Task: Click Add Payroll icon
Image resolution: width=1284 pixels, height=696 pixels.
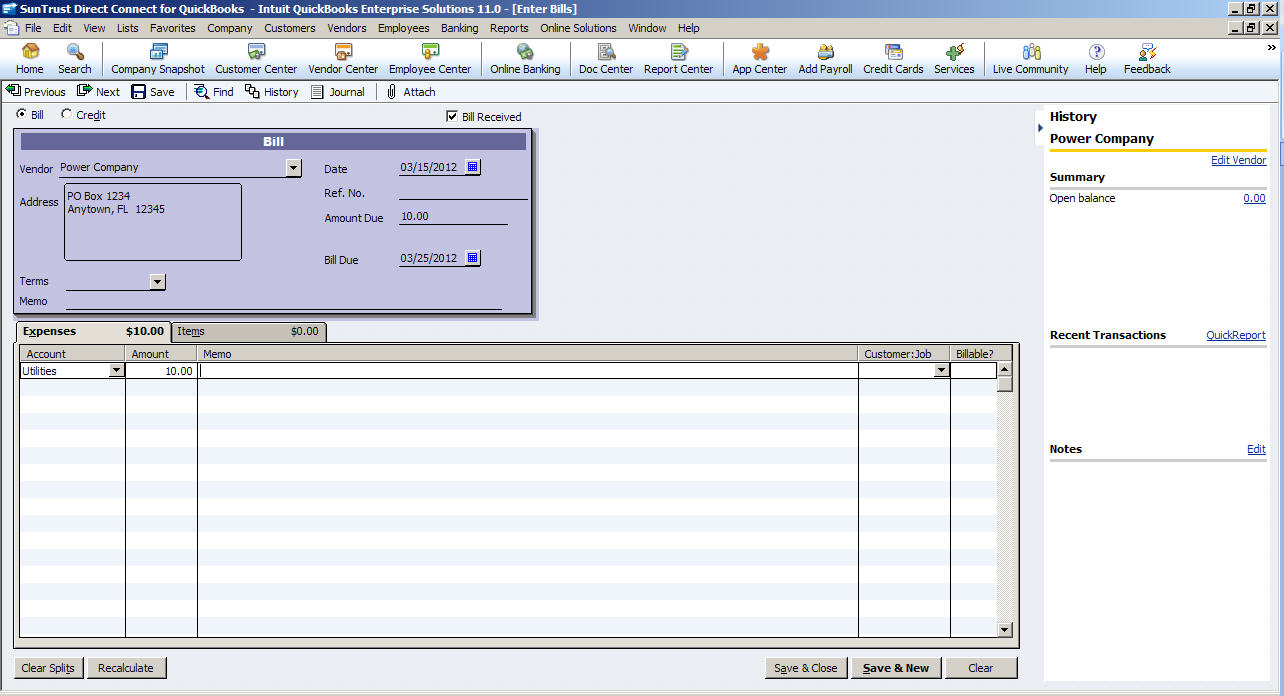Action: click(826, 59)
